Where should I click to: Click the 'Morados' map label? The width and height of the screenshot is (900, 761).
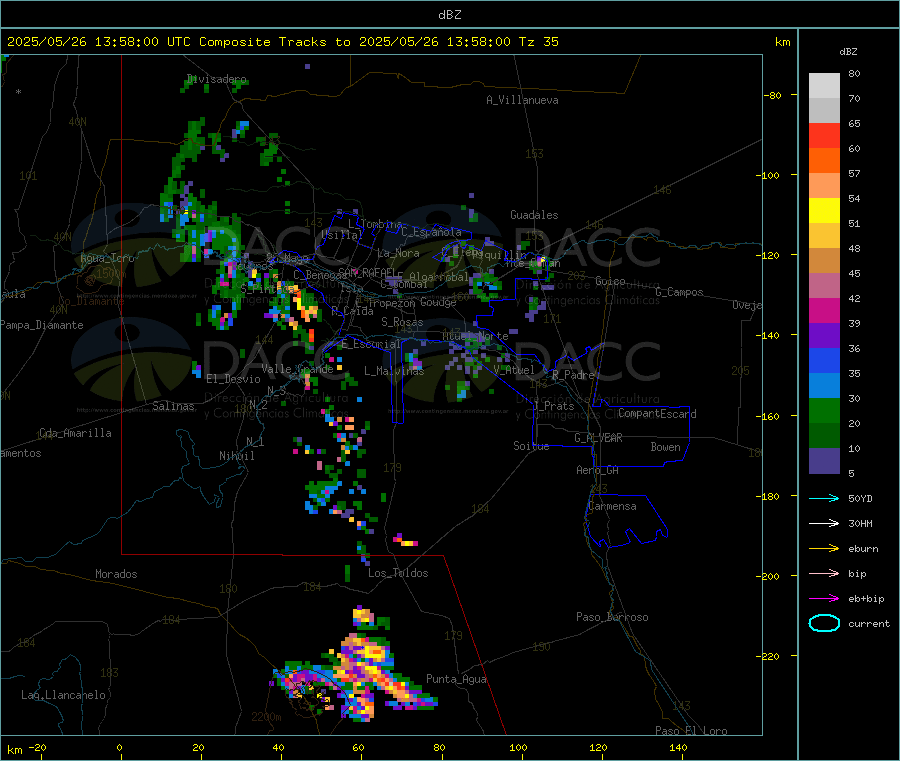pyautogui.click(x=116, y=574)
